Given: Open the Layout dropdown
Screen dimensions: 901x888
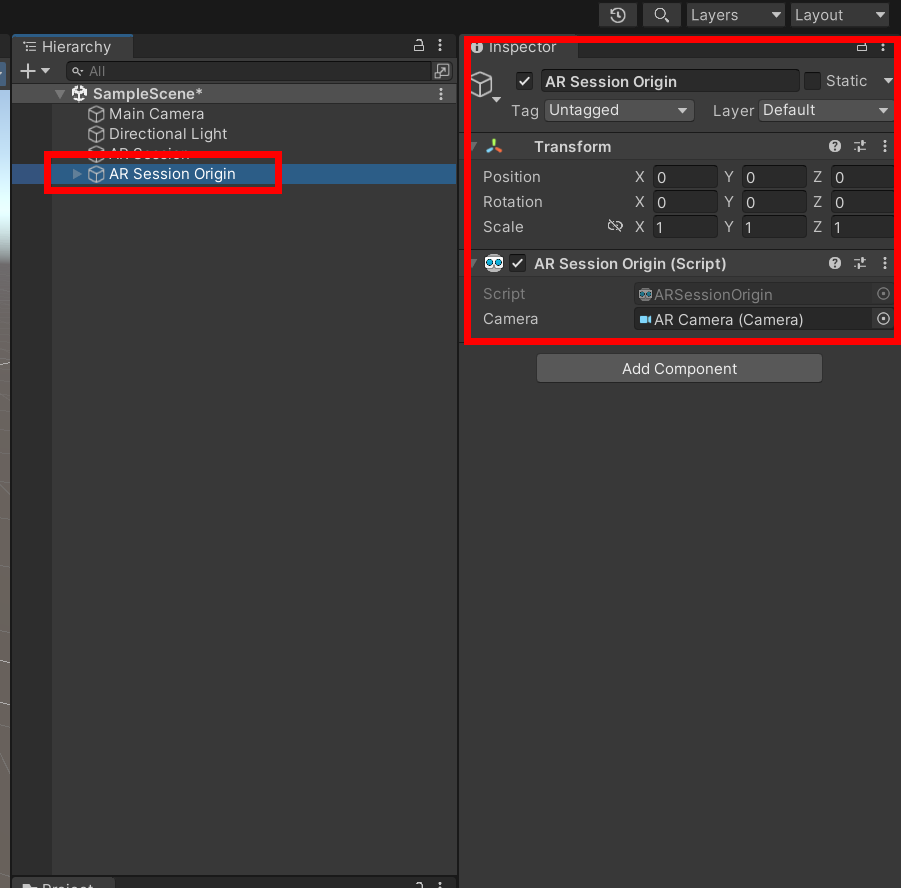Looking at the screenshot, I should pos(840,15).
